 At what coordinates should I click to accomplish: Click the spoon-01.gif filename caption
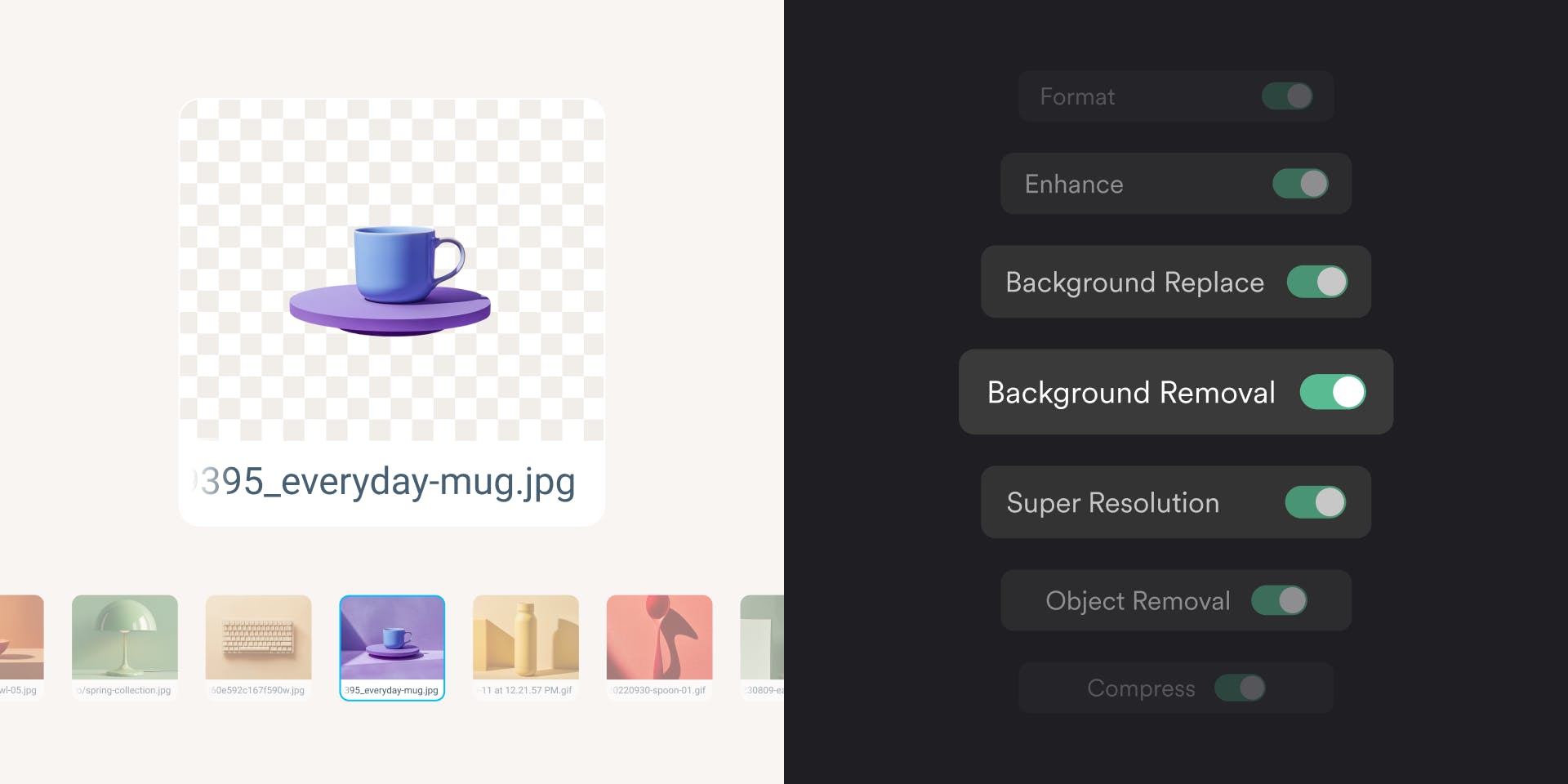tap(659, 690)
